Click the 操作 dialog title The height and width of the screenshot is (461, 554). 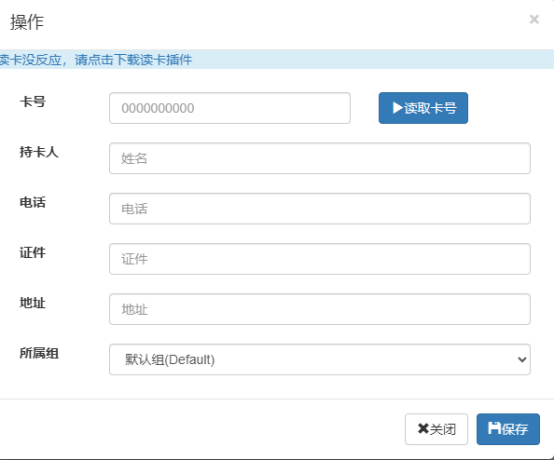pos(27,22)
